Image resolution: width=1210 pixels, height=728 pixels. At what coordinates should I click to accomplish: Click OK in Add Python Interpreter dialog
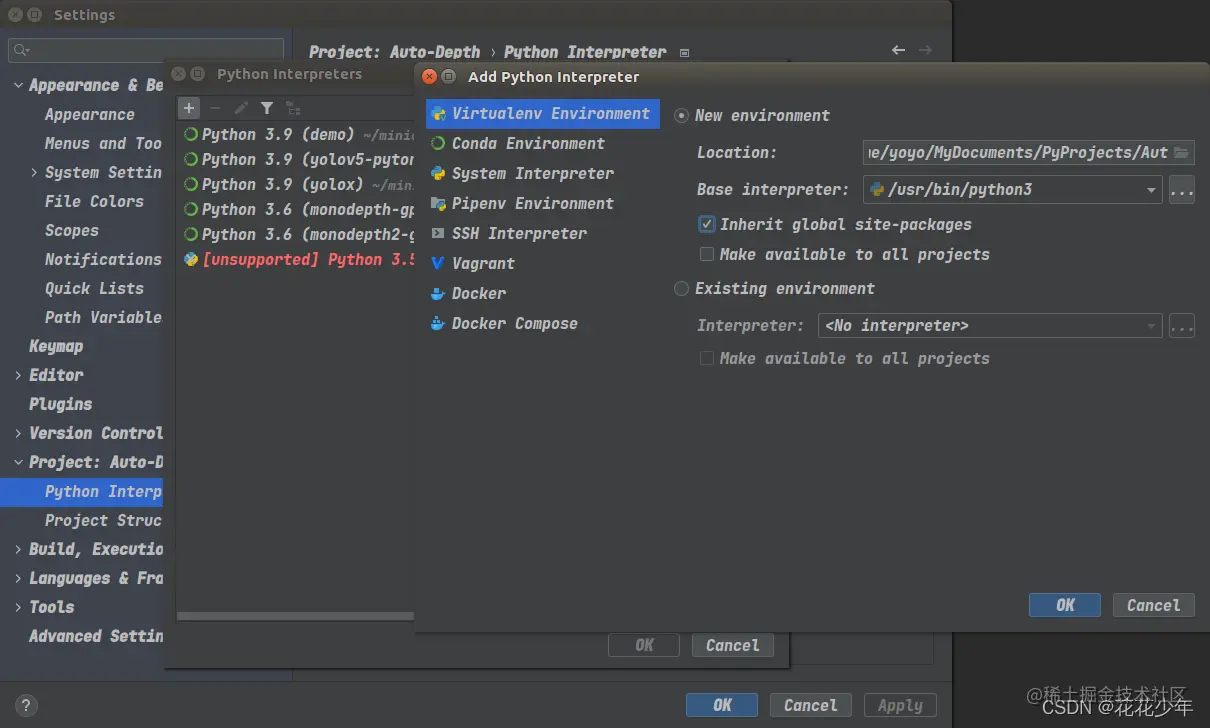tap(1065, 605)
